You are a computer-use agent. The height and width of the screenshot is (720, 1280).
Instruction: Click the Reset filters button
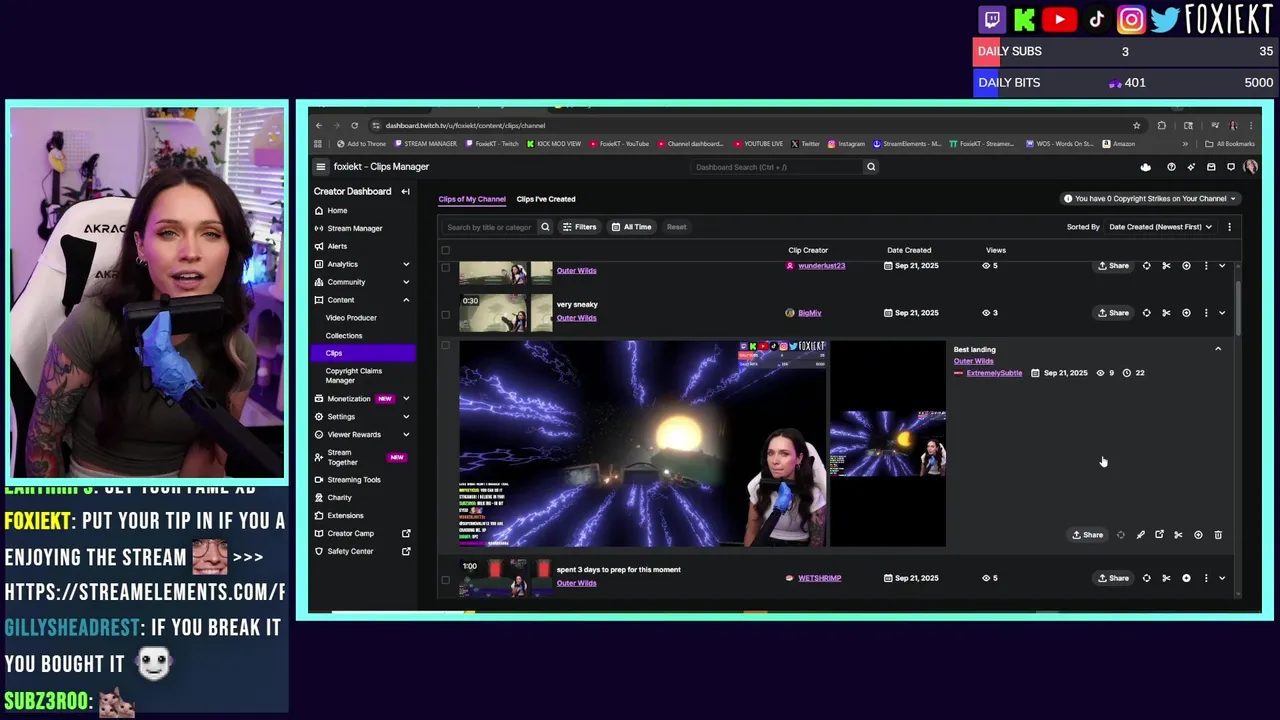coord(677,227)
